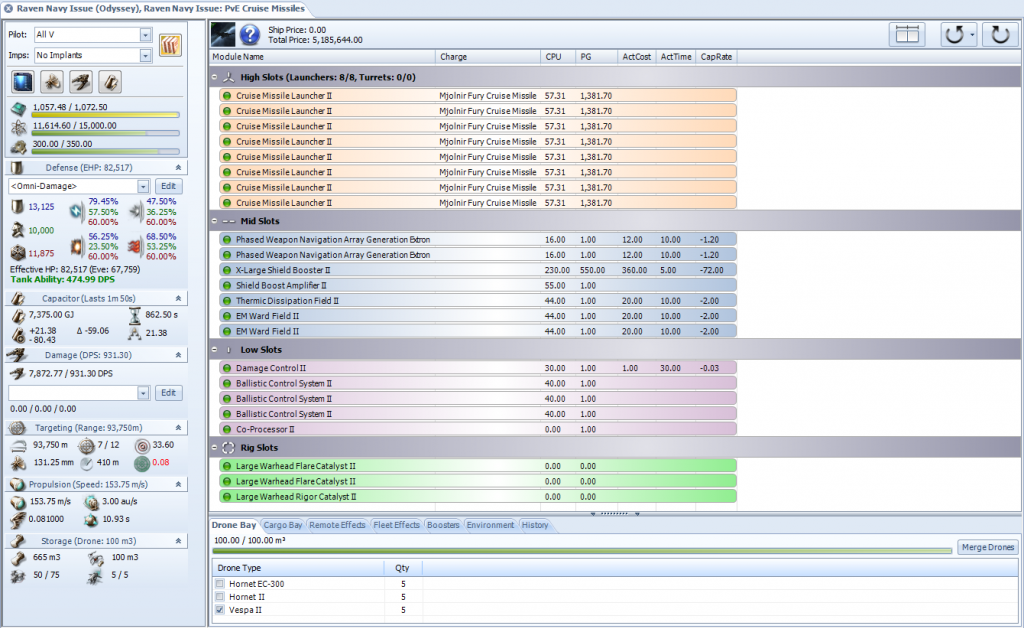
Task: Click the align time icon beside 10.93 s
Action: click(x=91, y=520)
